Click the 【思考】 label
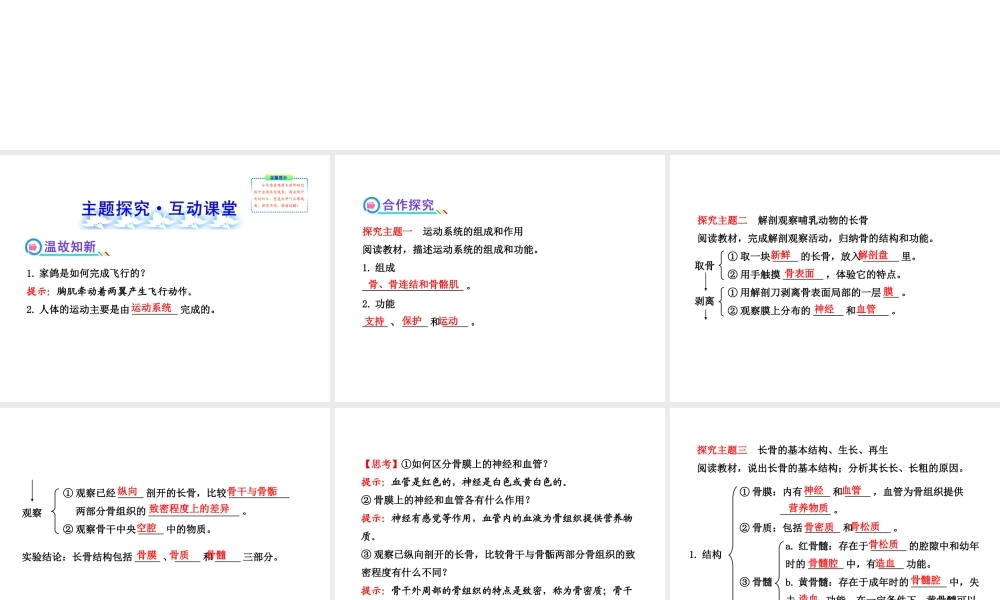1000x600 pixels. (380, 464)
